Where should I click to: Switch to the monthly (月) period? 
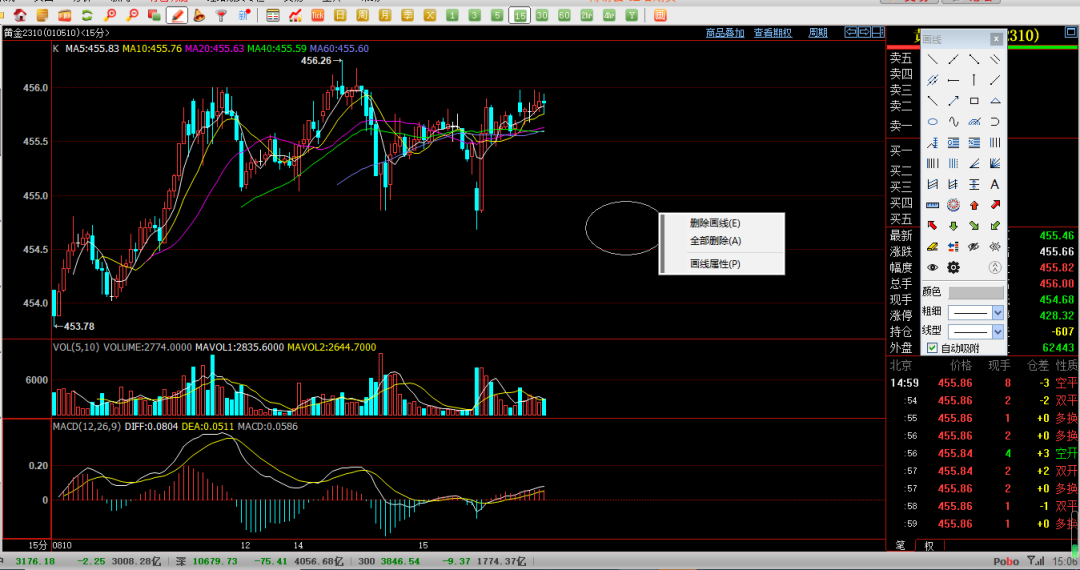pyautogui.click(x=385, y=15)
